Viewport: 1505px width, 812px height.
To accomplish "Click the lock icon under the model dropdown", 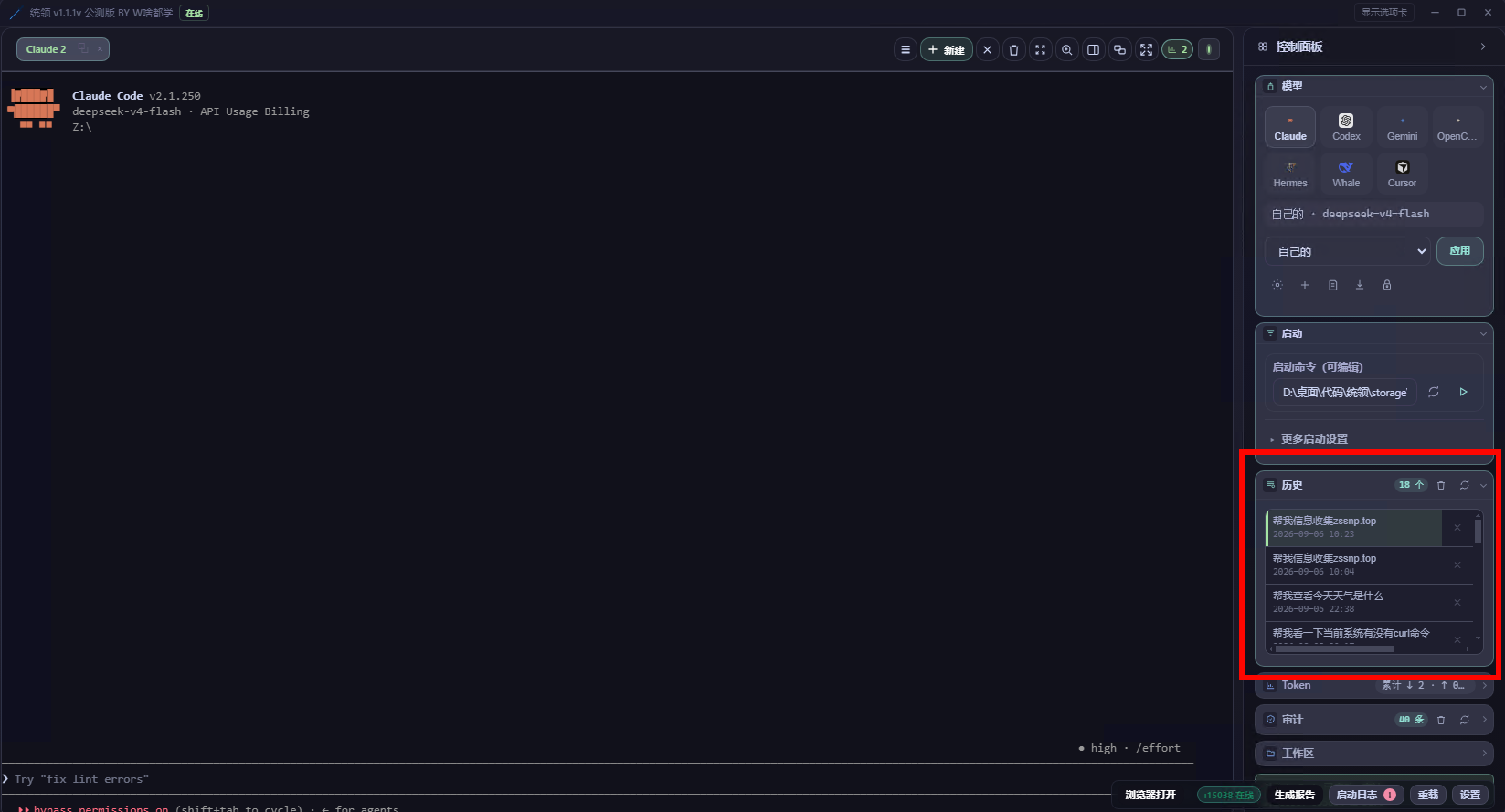I will click(x=1387, y=285).
